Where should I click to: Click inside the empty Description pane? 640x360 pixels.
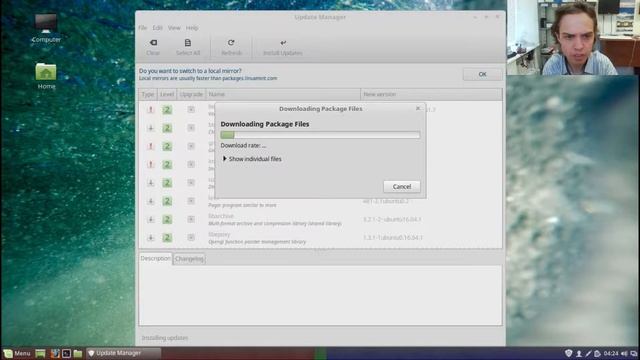click(x=320, y=295)
